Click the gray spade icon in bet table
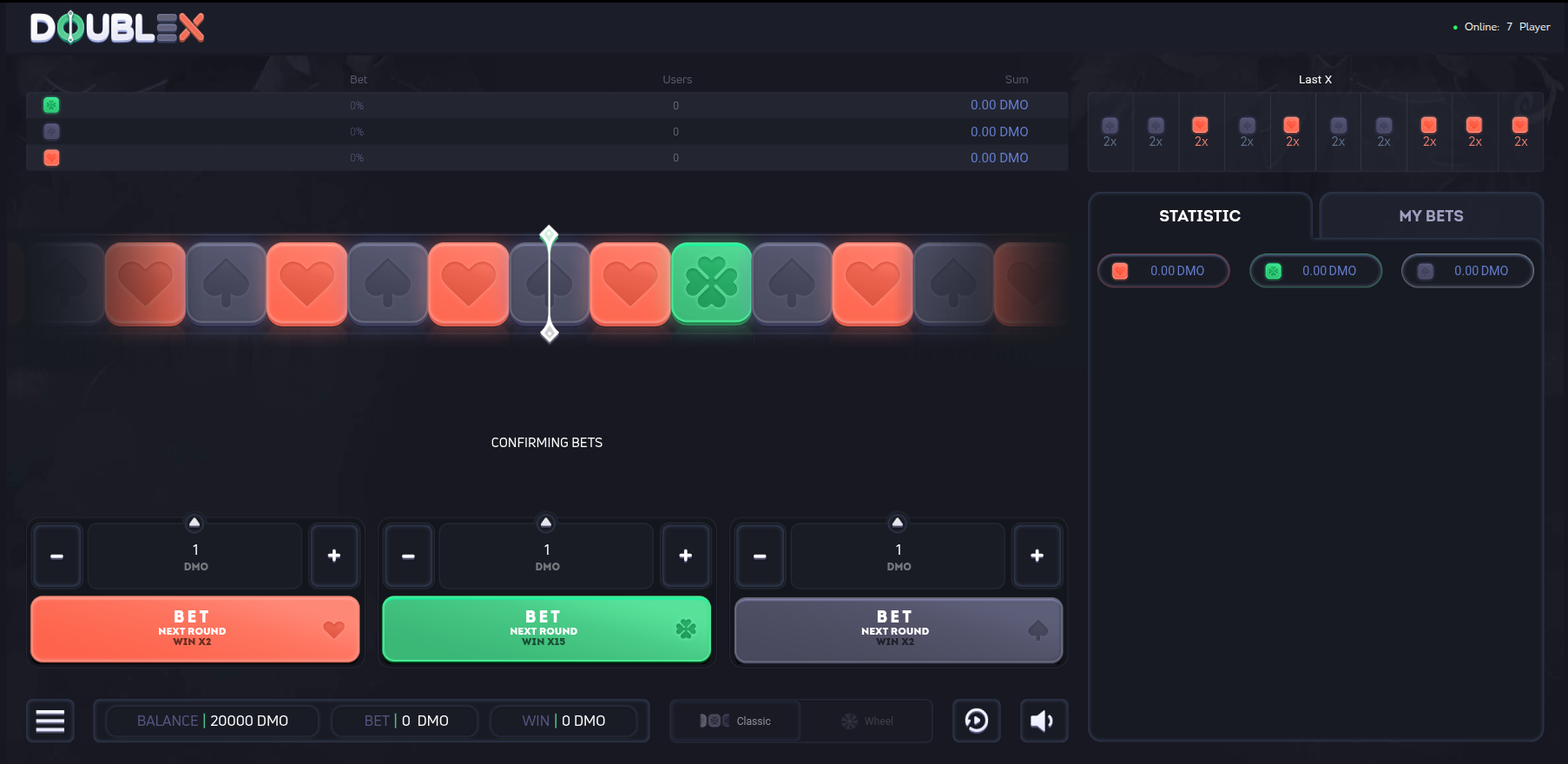The image size is (1568, 764). [51, 131]
